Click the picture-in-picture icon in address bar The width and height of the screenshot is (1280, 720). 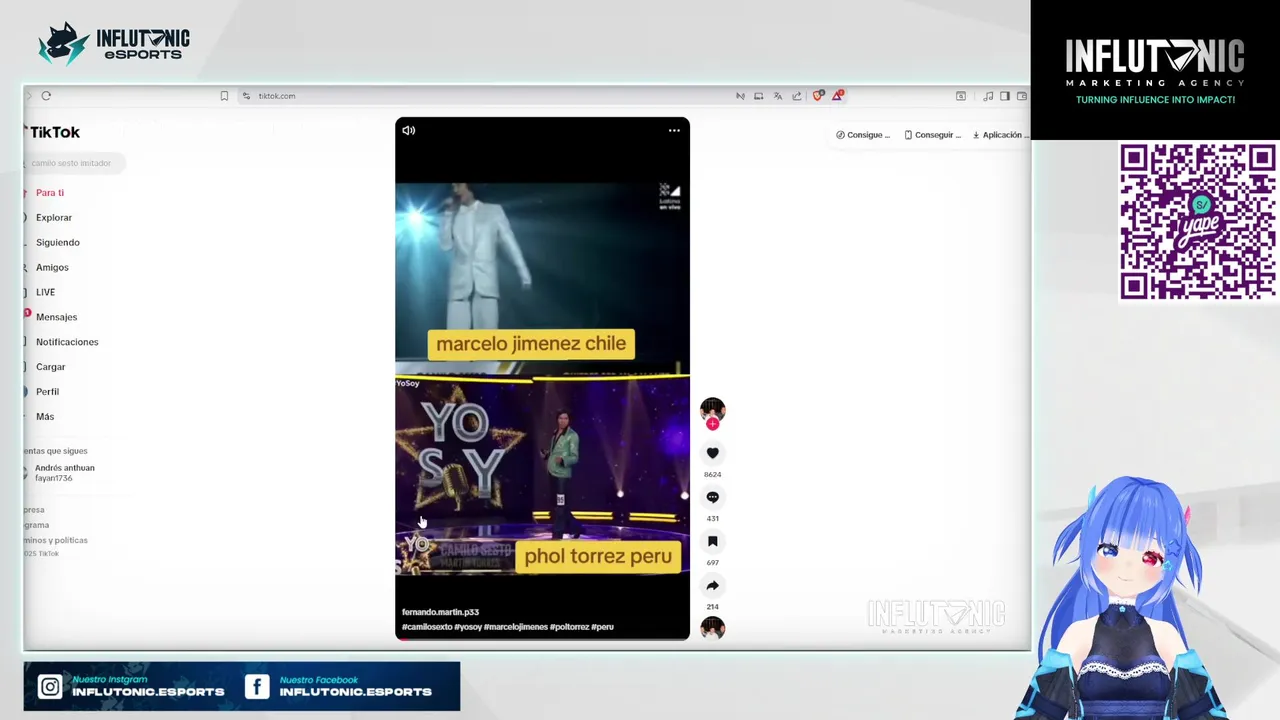point(758,96)
